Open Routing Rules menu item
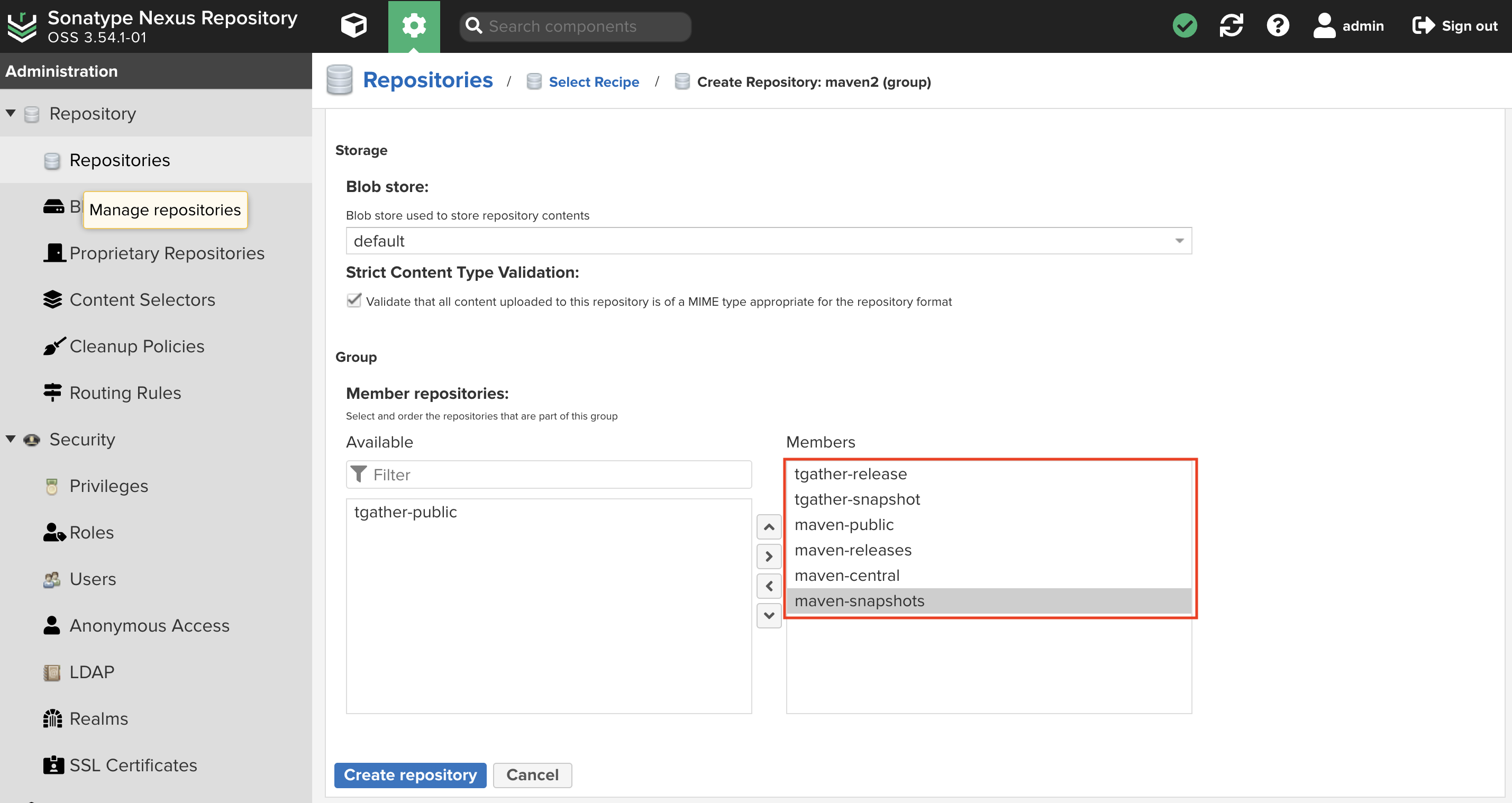This screenshot has height=803, width=1512. click(x=125, y=392)
